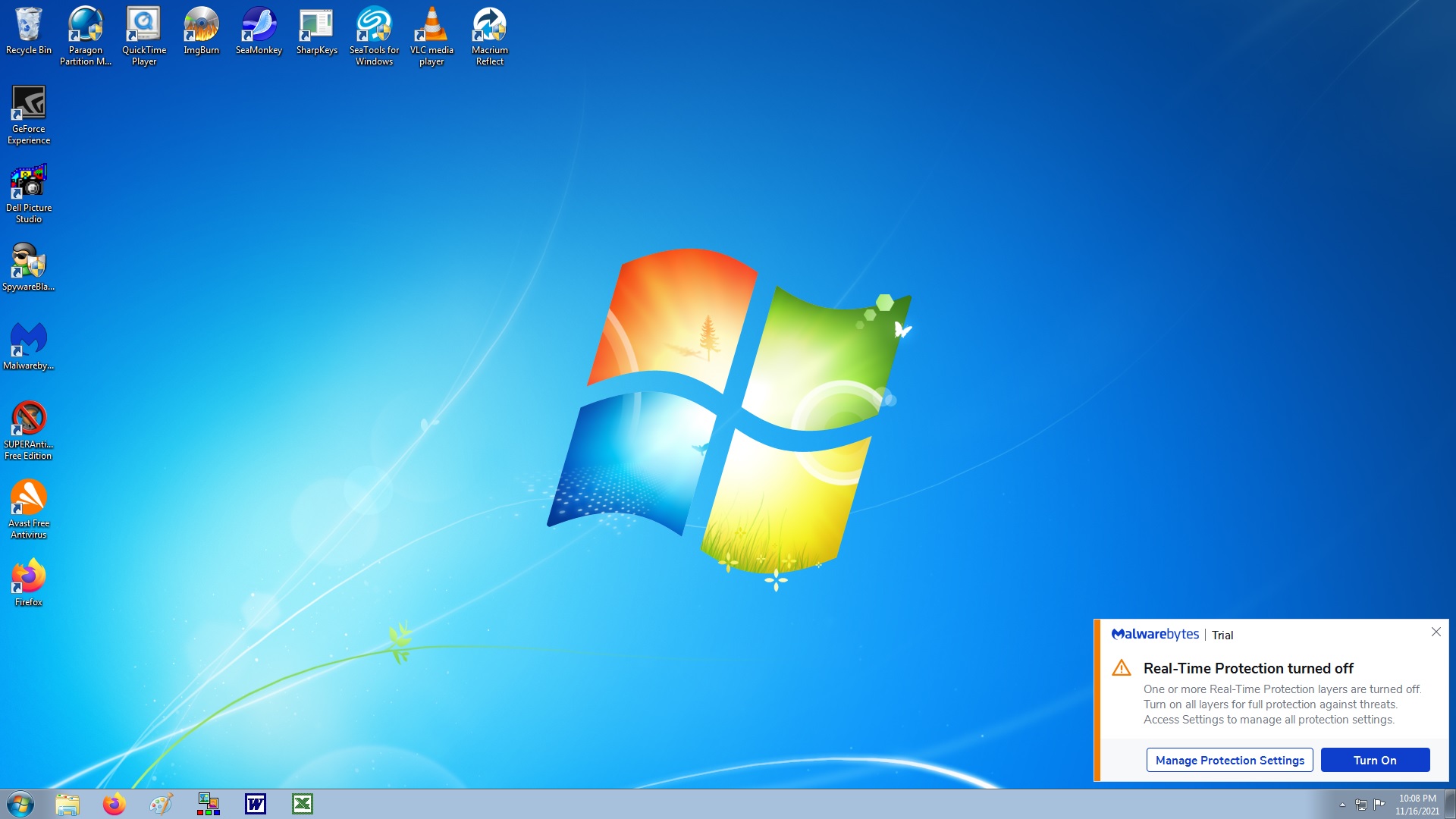Viewport: 1456px width, 819px height.
Task: Open Excel from the taskbar
Action: (x=303, y=804)
